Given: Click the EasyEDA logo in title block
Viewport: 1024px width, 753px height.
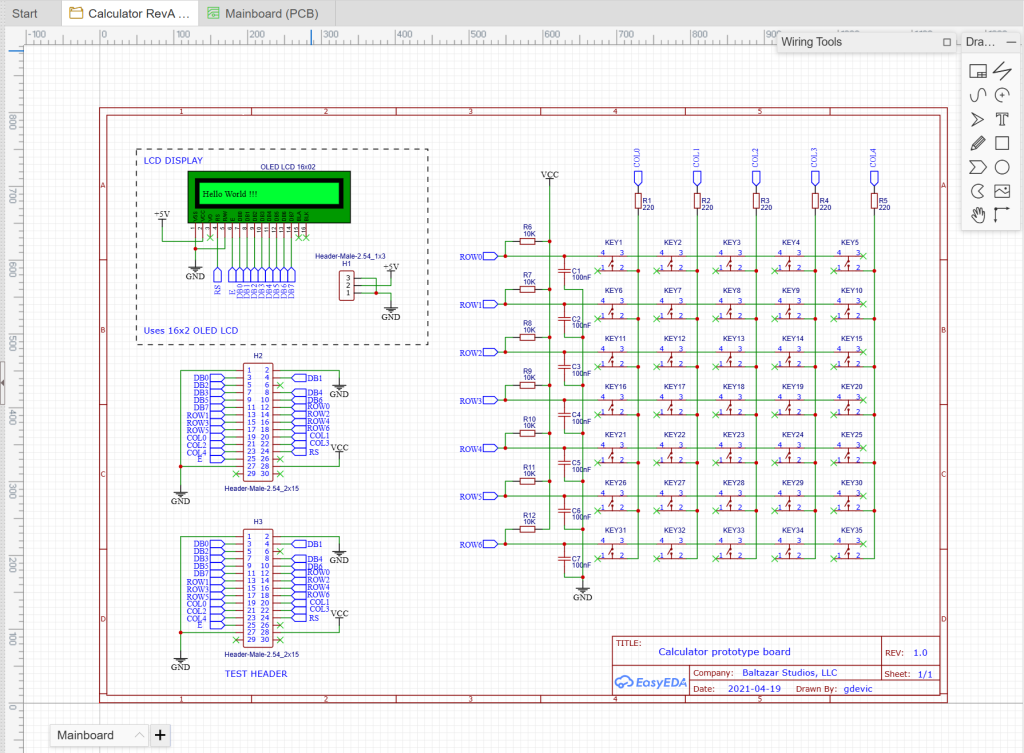Looking at the screenshot, I should click(651, 682).
